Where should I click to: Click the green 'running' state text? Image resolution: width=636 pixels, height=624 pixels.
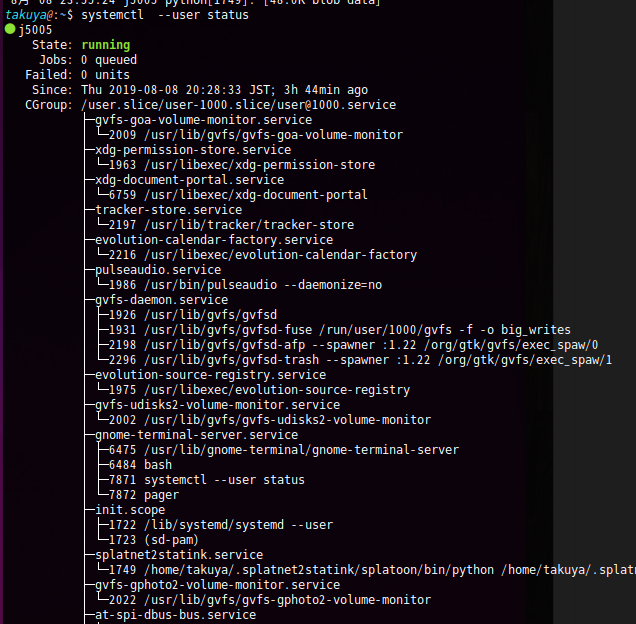click(105, 45)
